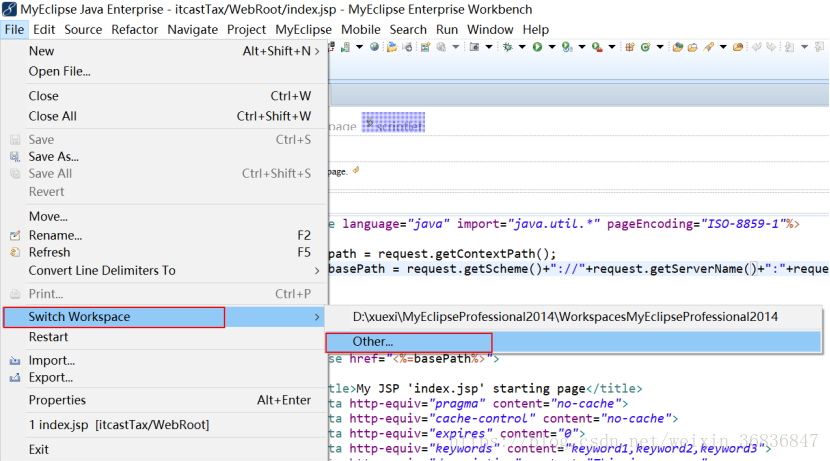The height and width of the screenshot is (461, 830).
Task: Click the New Java Class icon
Action: (x=645, y=47)
